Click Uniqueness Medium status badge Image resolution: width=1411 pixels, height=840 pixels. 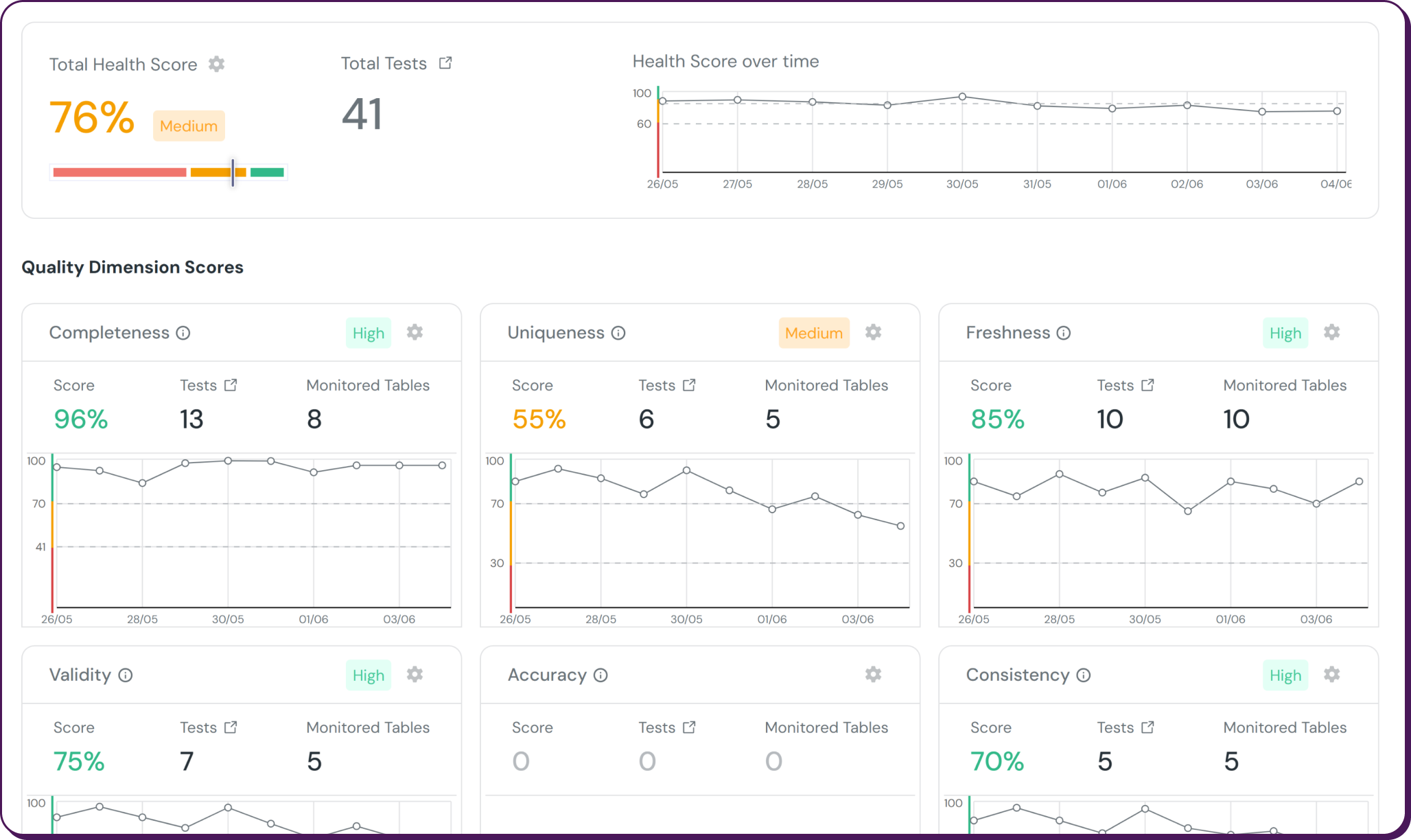[814, 333]
